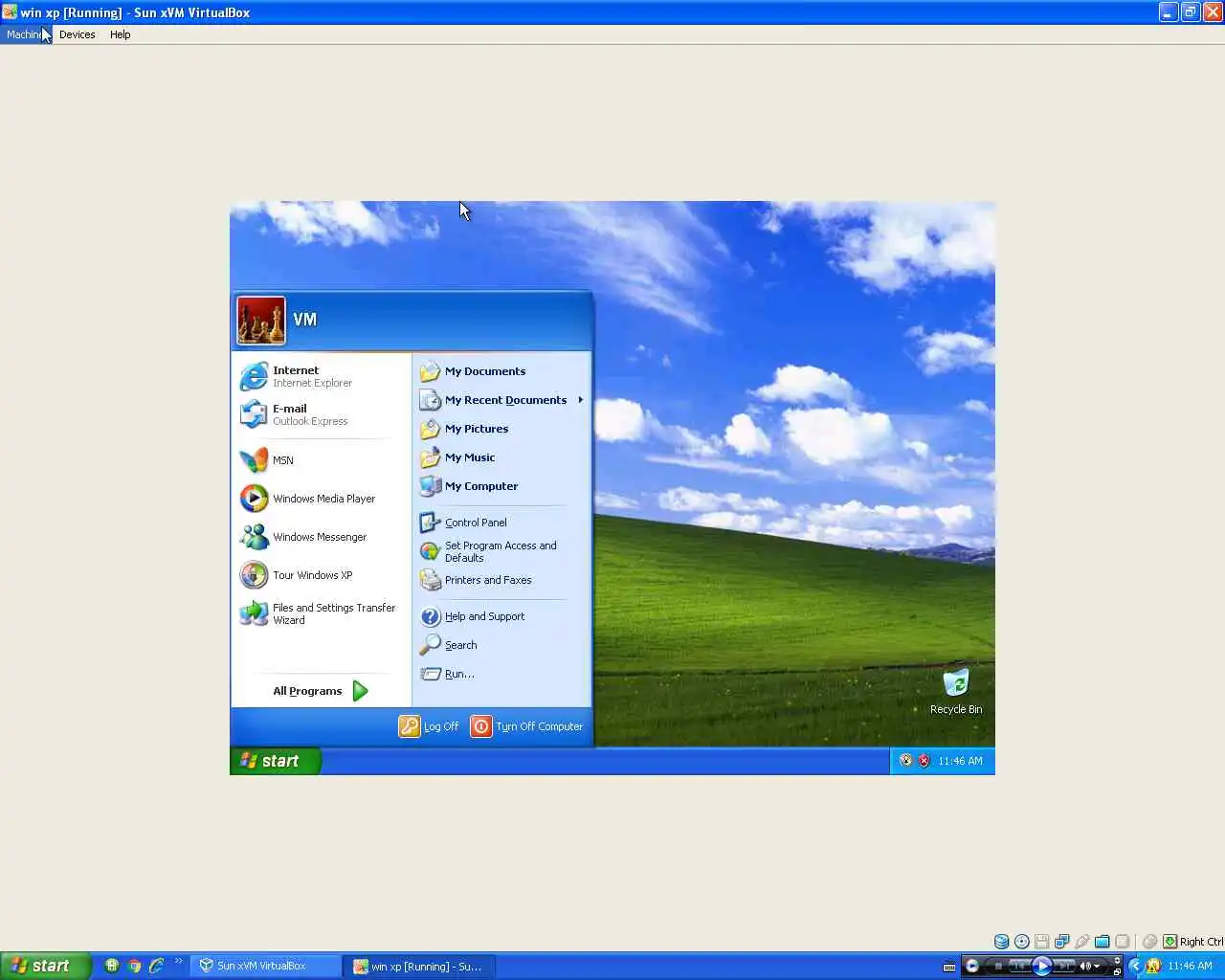
Task: Click stop on the media player toolbar
Action: click(x=998, y=966)
